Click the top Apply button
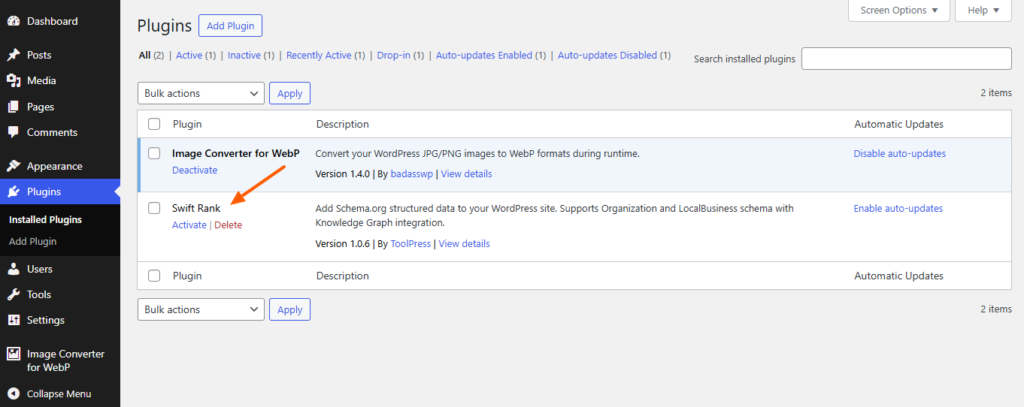Screen dimensions: 1024x407 pyautogui.click(x=290, y=93)
